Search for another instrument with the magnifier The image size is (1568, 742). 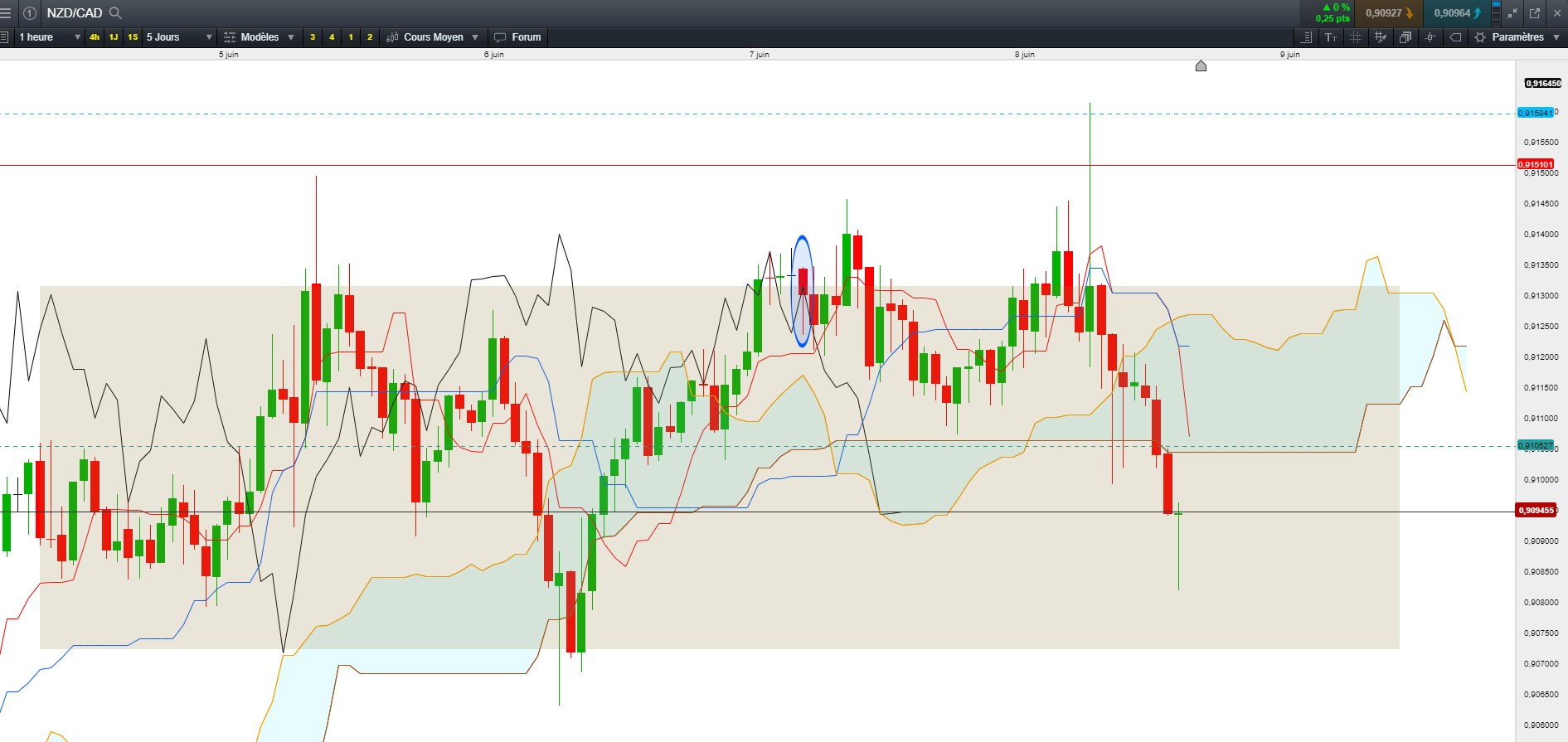click(115, 13)
